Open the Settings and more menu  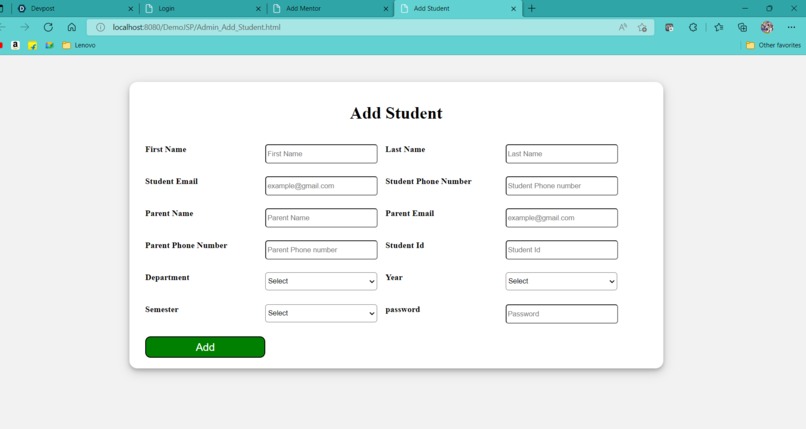[x=791, y=27]
